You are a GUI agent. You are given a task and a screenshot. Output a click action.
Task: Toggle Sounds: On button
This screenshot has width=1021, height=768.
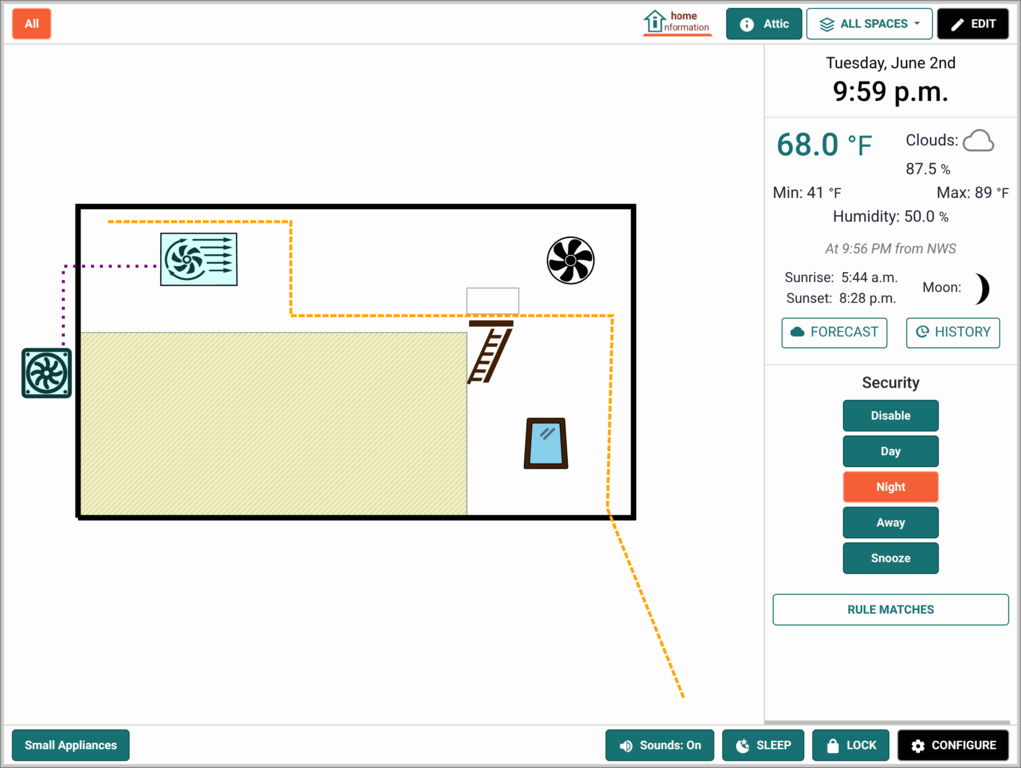(x=660, y=745)
